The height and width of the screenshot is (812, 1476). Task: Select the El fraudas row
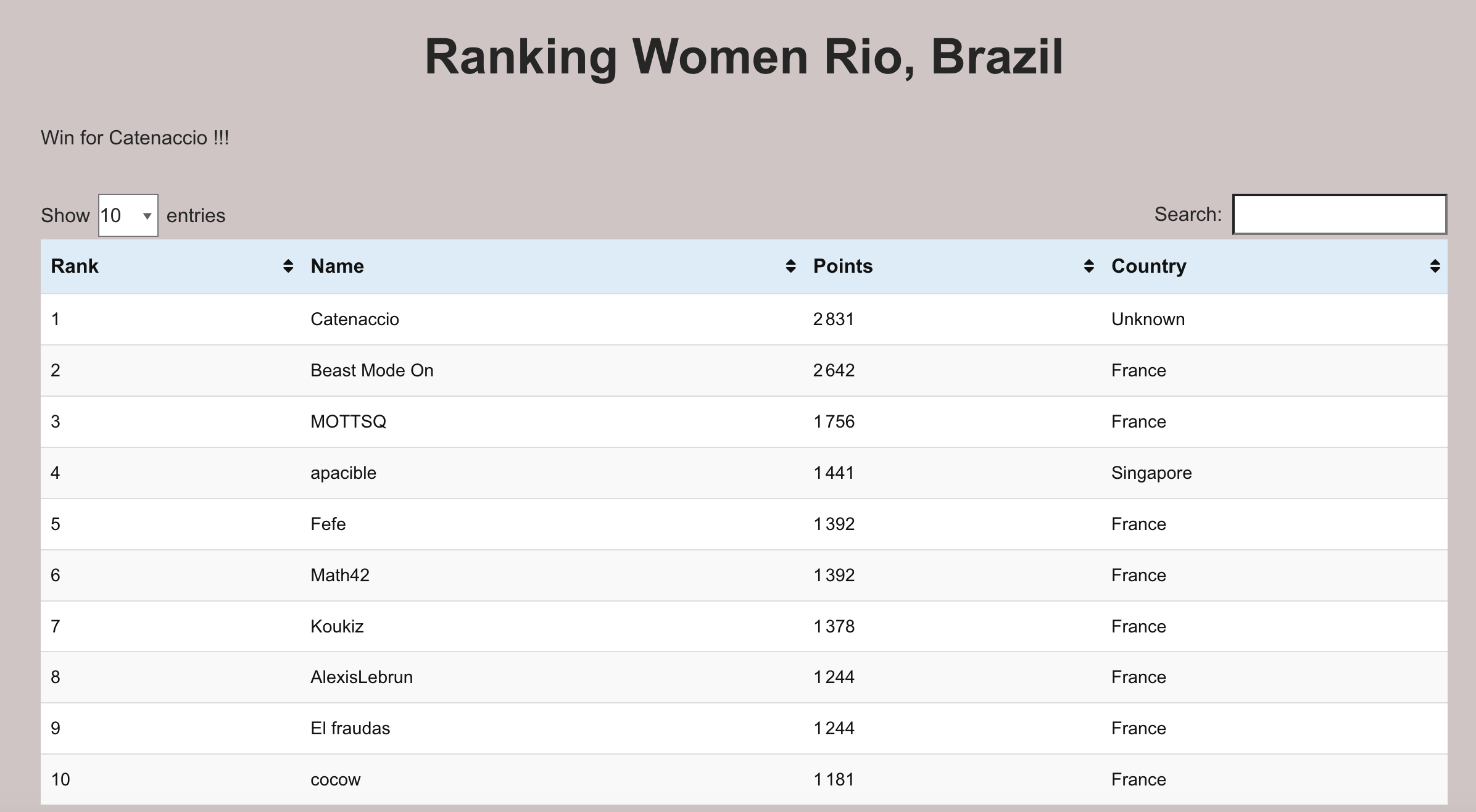click(744, 728)
